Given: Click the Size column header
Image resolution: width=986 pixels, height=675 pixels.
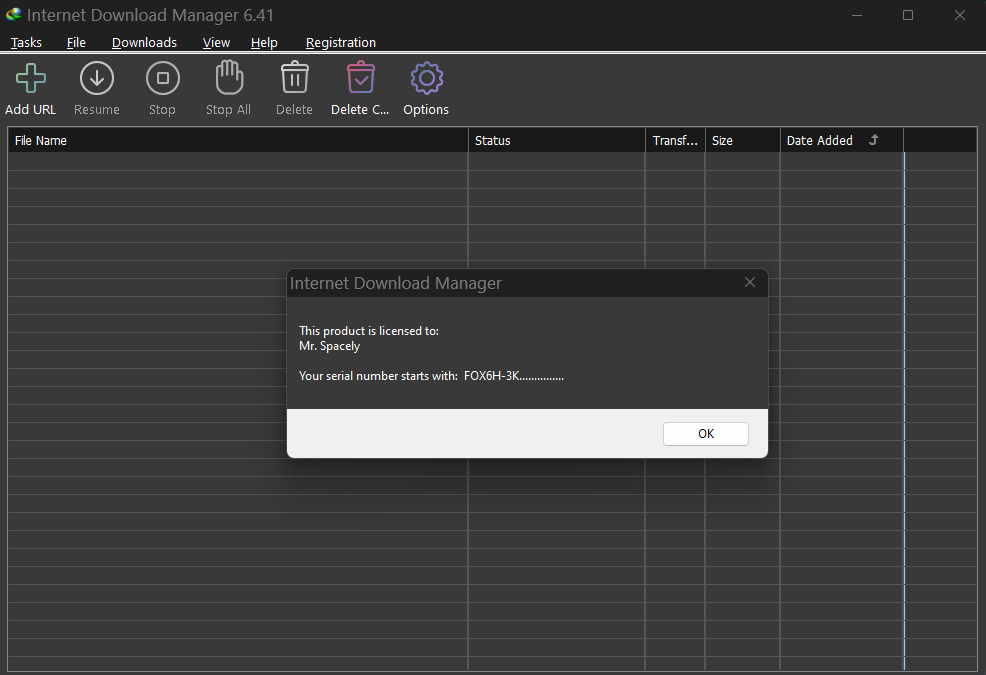Looking at the screenshot, I should (x=742, y=140).
